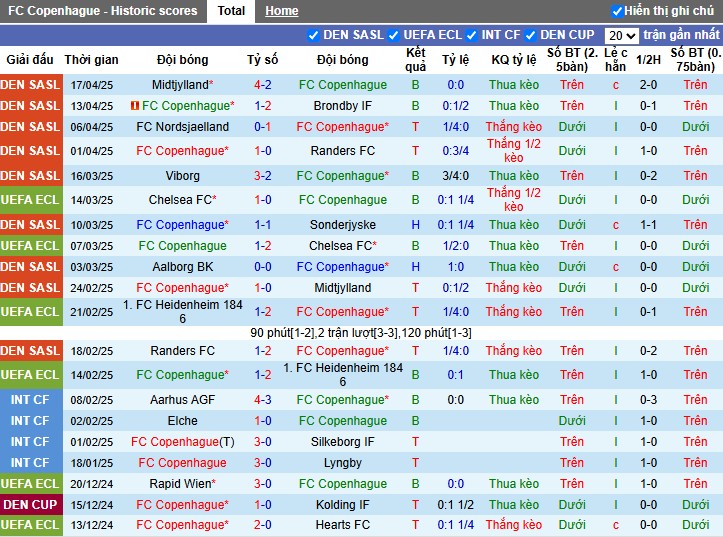The width and height of the screenshot is (723, 537).
Task: Toggle the Hiển thị ghi chú checkbox
Action: 616,11
